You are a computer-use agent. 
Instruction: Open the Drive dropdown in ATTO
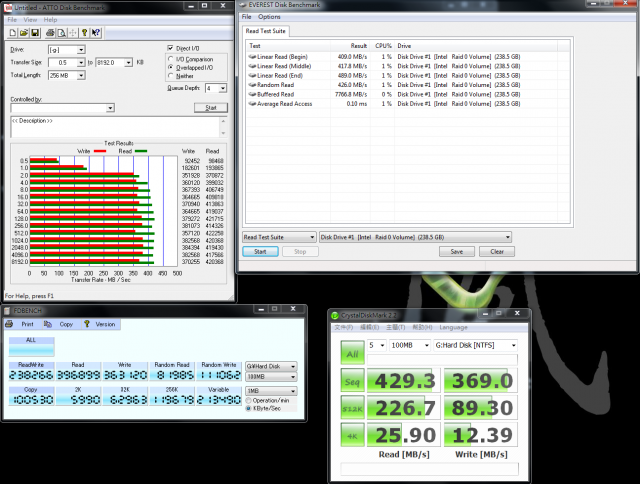tap(81, 50)
